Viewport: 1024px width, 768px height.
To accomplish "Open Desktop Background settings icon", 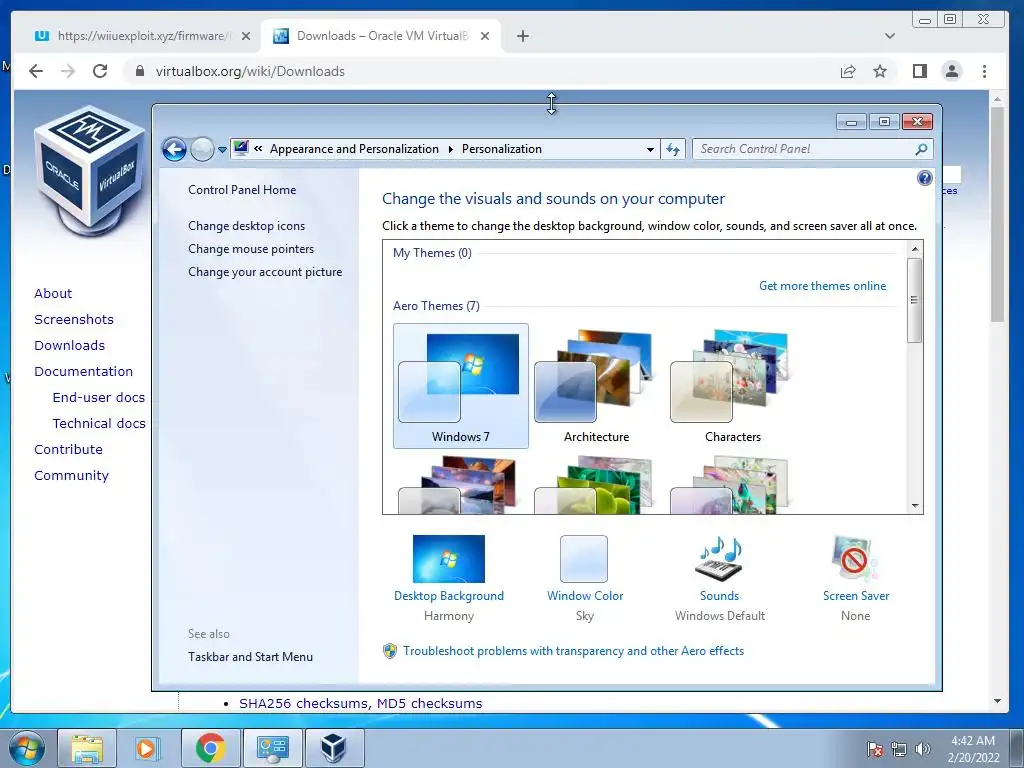I will (449, 559).
